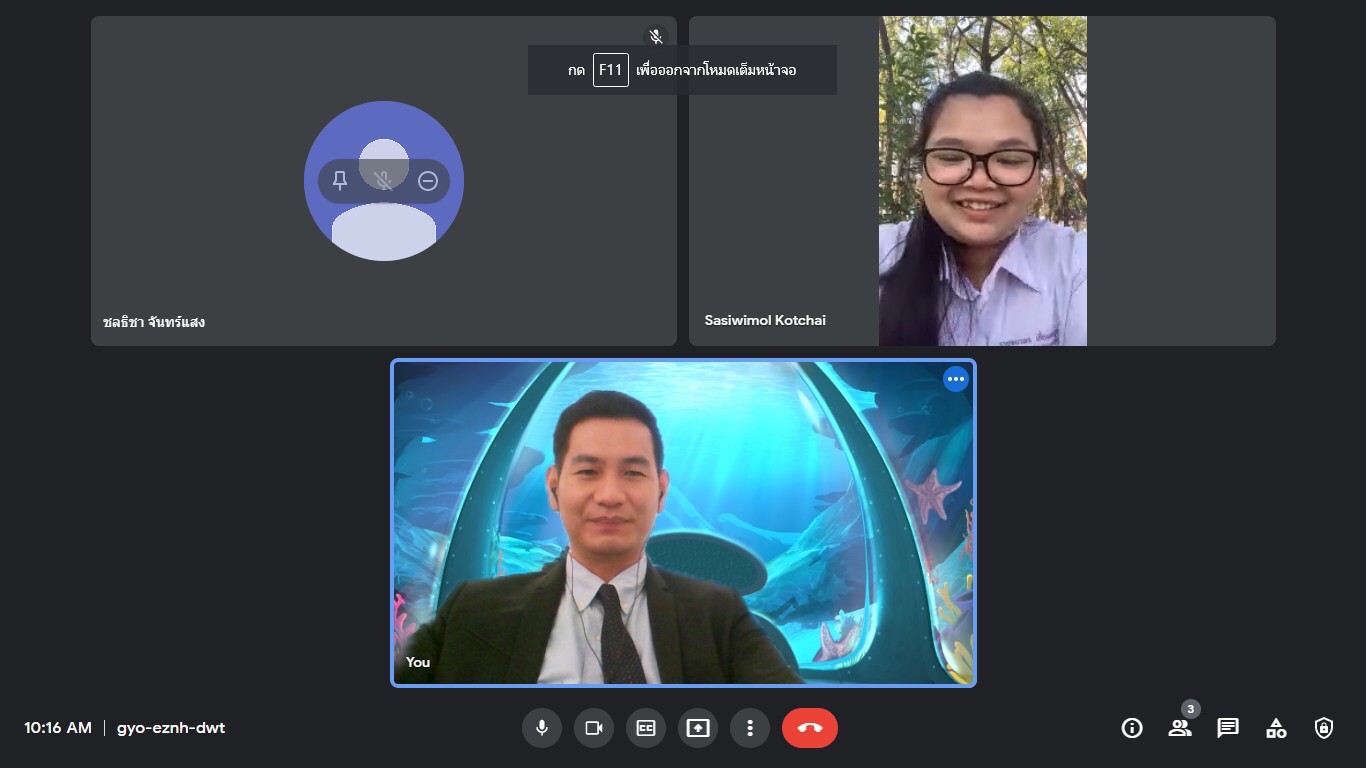
Task: Open the Activities panel
Action: pyautogui.click(x=1276, y=728)
